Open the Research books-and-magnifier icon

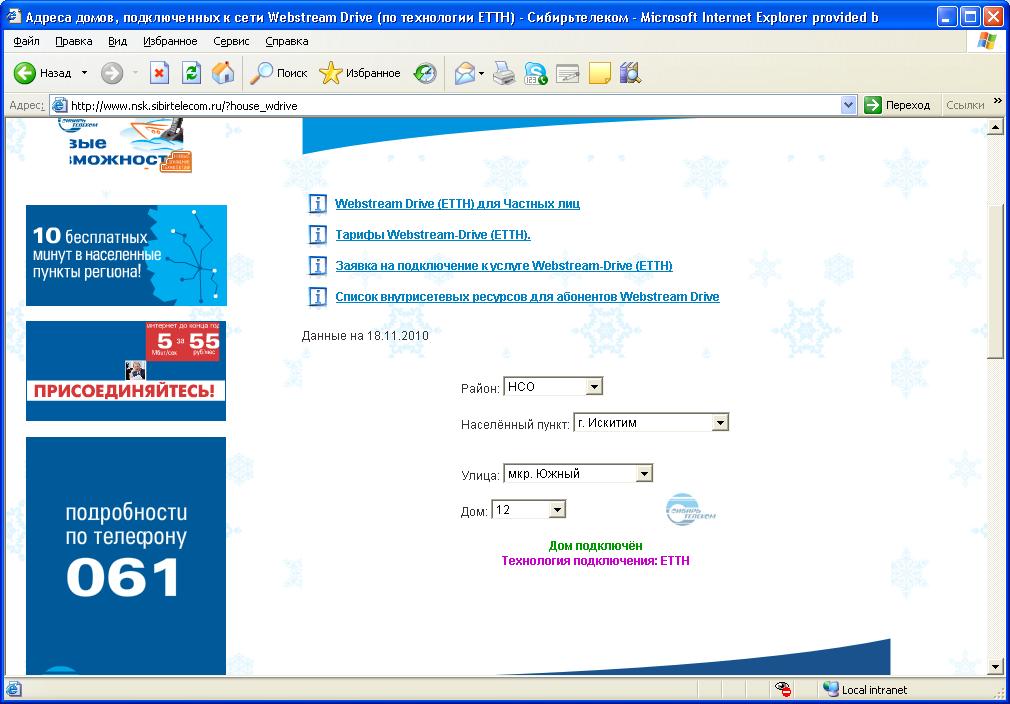tap(631, 73)
